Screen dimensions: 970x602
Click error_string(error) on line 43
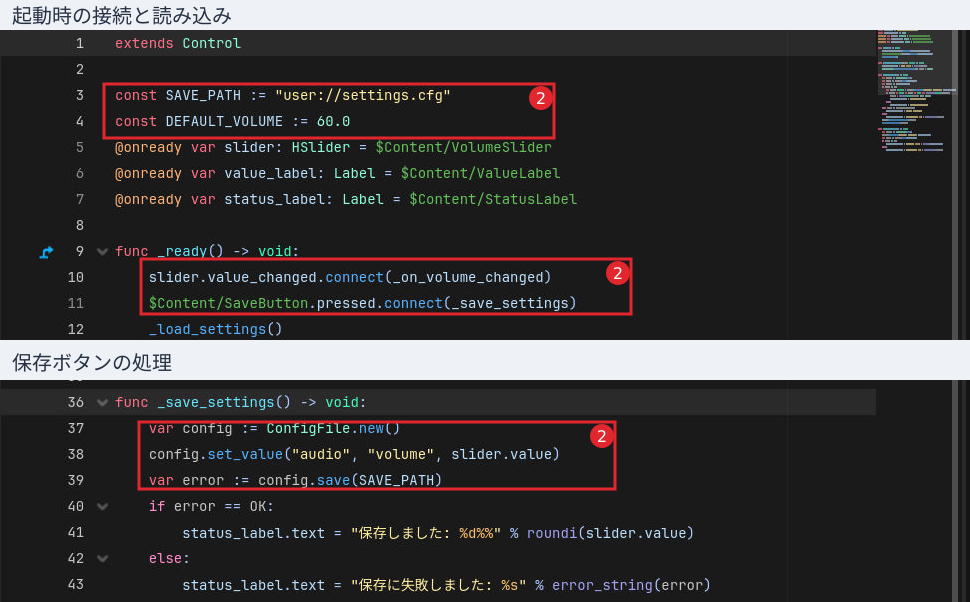click(x=632, y=585)
